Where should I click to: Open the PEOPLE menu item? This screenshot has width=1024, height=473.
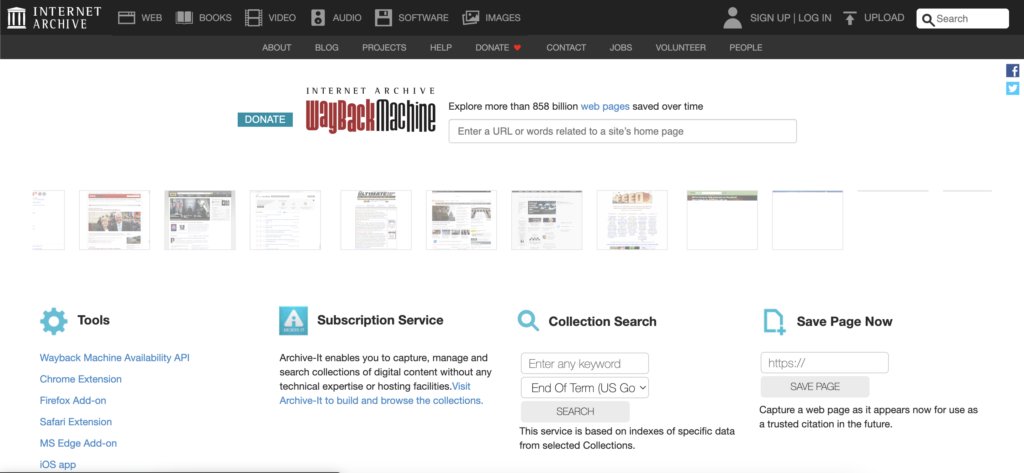(x=746, y=48)
